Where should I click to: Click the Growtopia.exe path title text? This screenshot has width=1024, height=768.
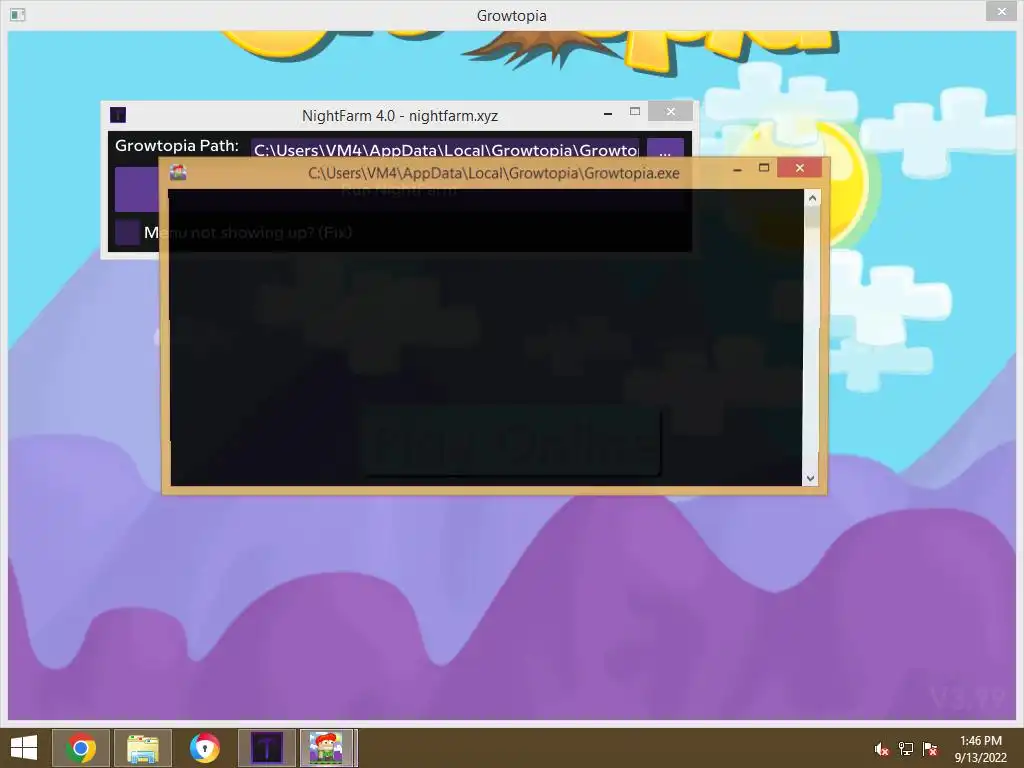pos(494,173)
